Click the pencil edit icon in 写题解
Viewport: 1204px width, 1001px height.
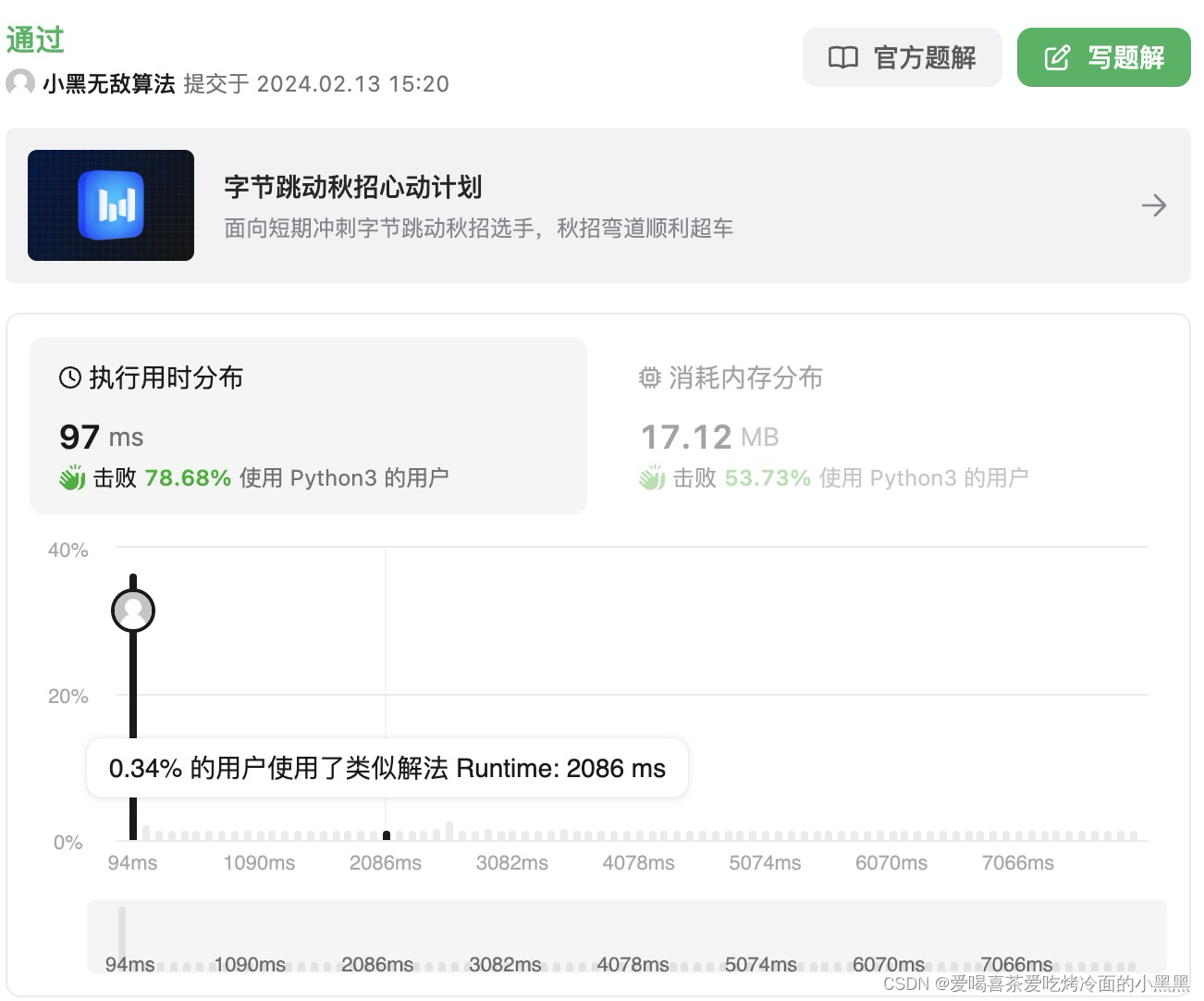coord(1057,57)
